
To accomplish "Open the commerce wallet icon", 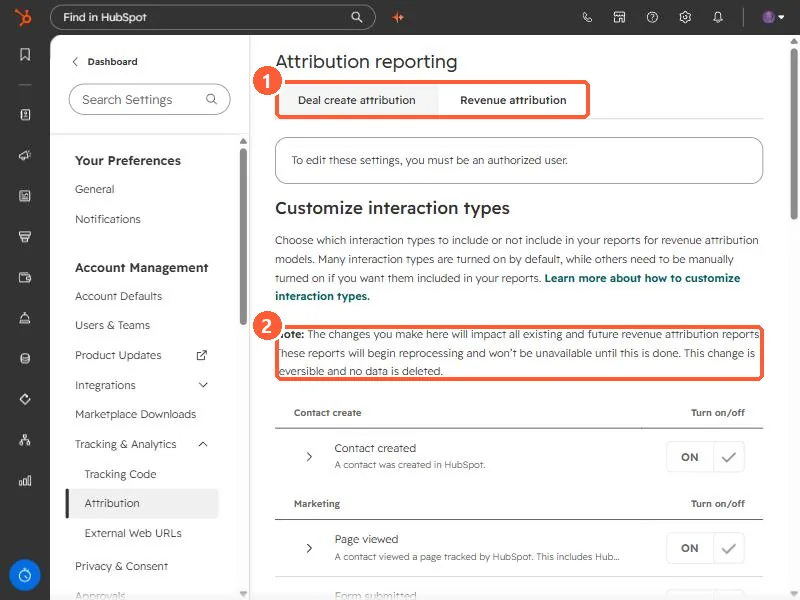I will click(x=25, y=277).
